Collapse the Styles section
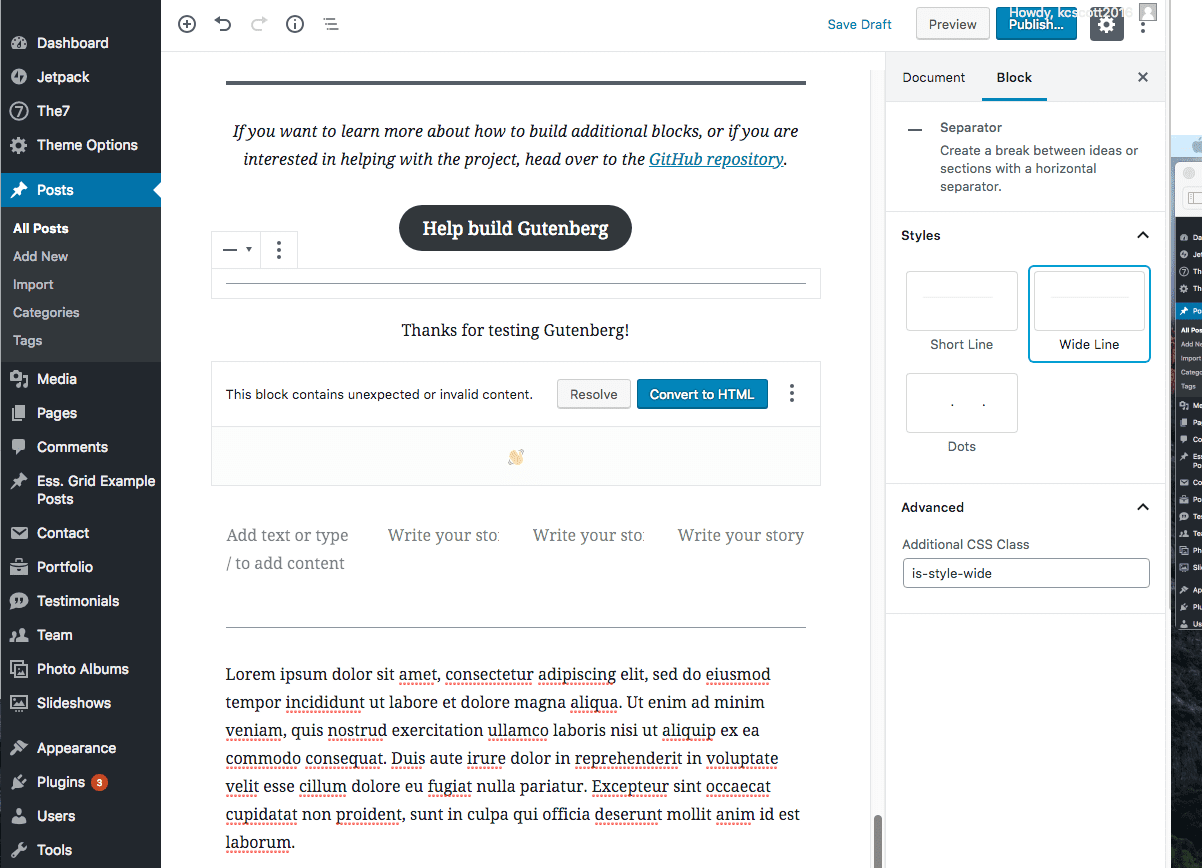Screen dimensions: 1202x868 1142,235
